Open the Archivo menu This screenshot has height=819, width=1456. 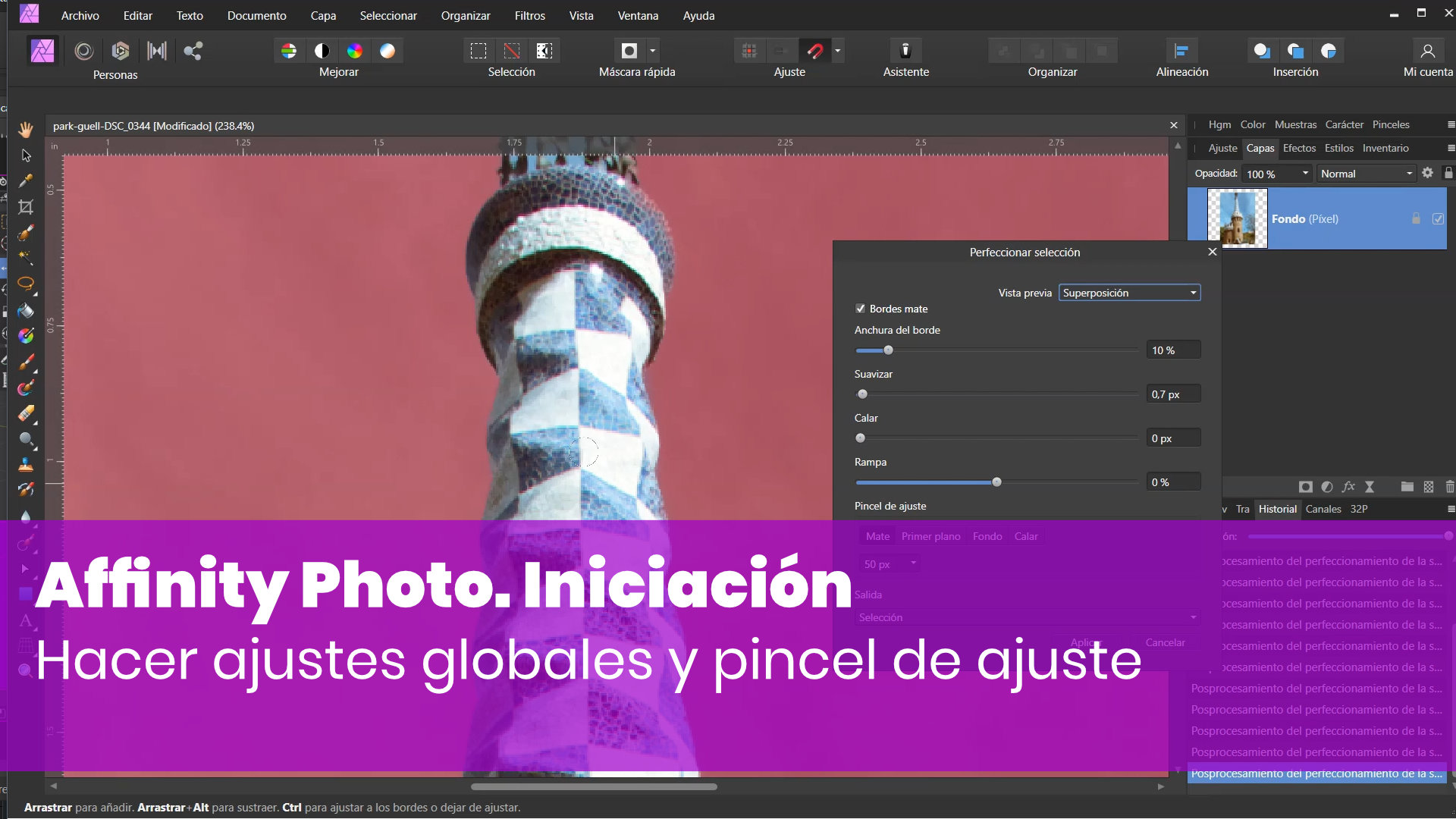(x=80, y=15)
